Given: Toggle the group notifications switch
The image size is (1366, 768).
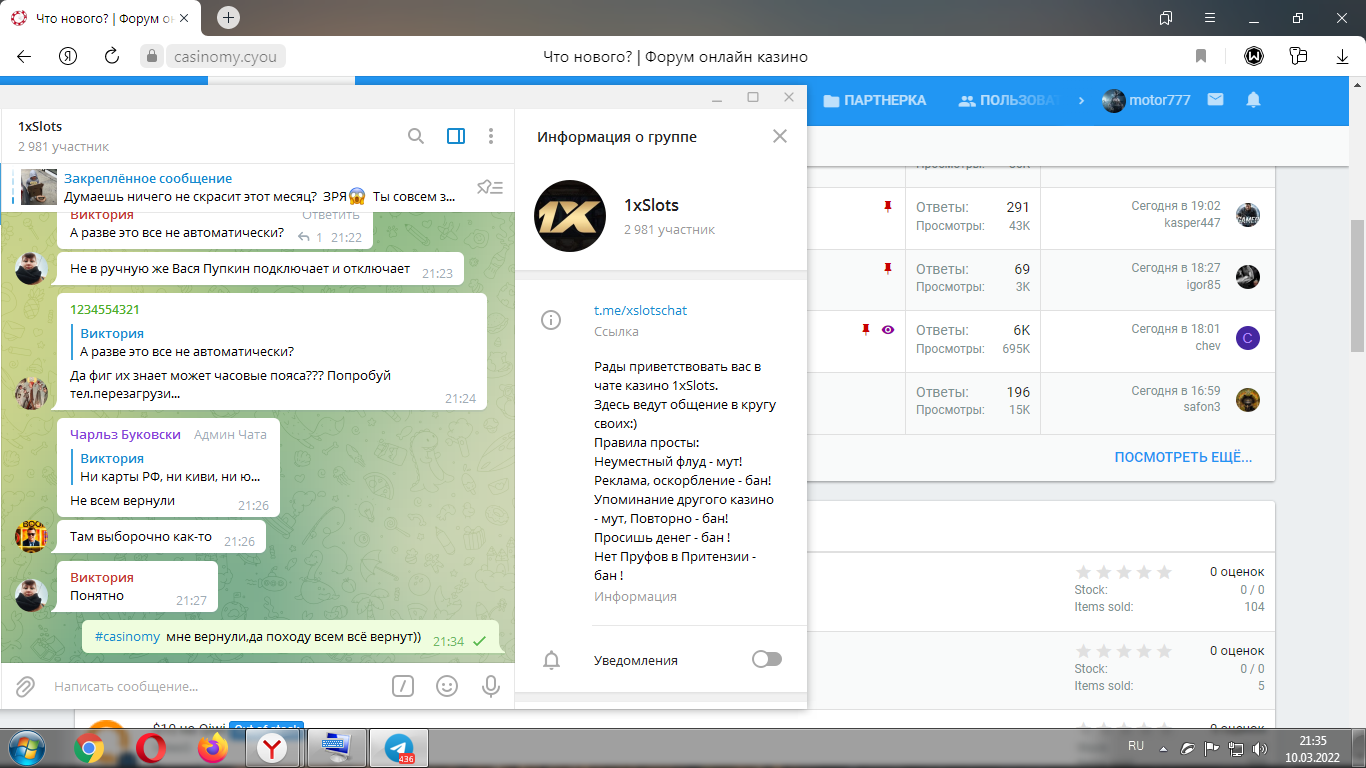Looking at the screenshot, I should coord(767,659).
